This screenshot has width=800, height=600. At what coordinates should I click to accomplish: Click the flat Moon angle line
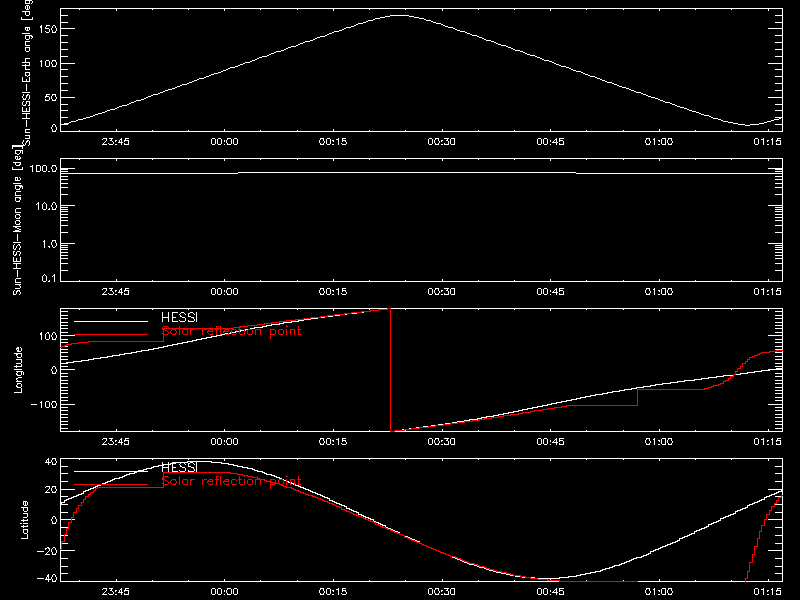click(x=421, y=173)
